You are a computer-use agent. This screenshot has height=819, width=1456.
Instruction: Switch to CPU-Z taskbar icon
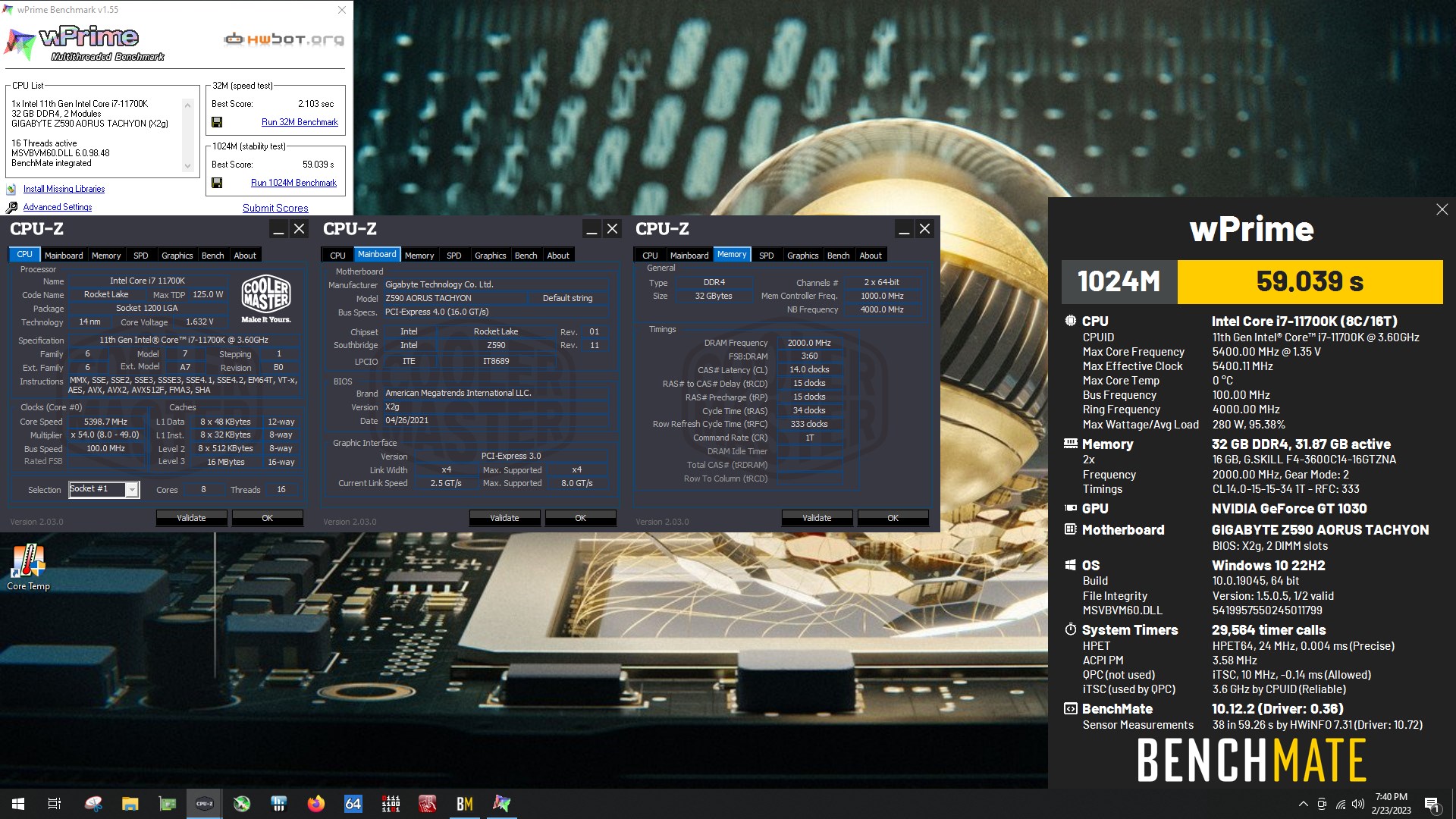click(x=205, y=804)
